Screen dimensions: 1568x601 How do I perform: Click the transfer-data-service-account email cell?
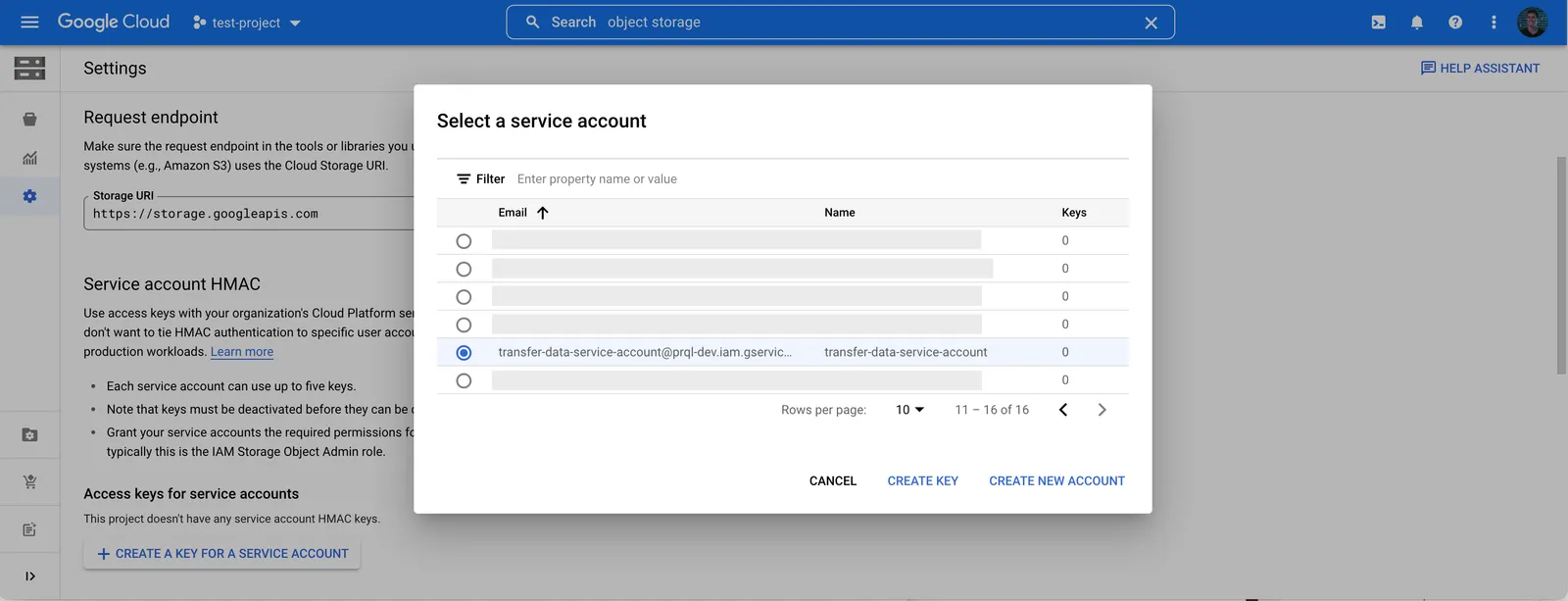pos(645,352)
